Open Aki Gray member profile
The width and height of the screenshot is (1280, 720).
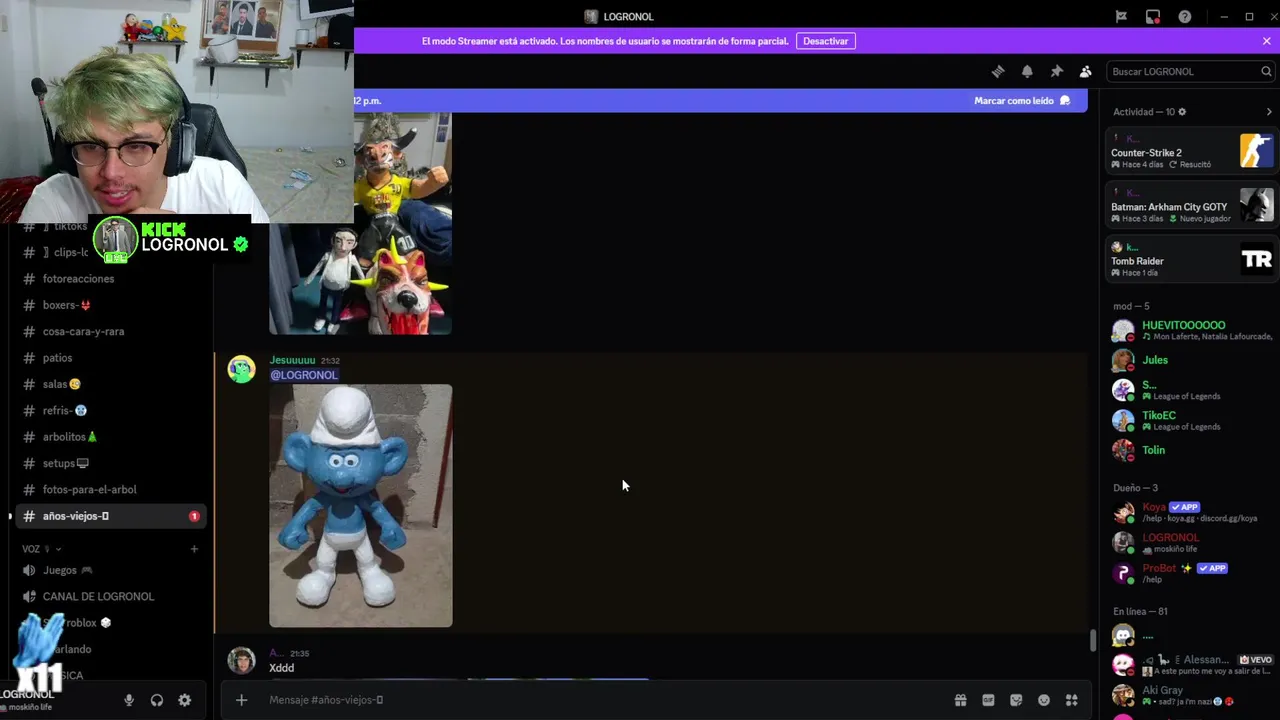tap(1191, 695)
